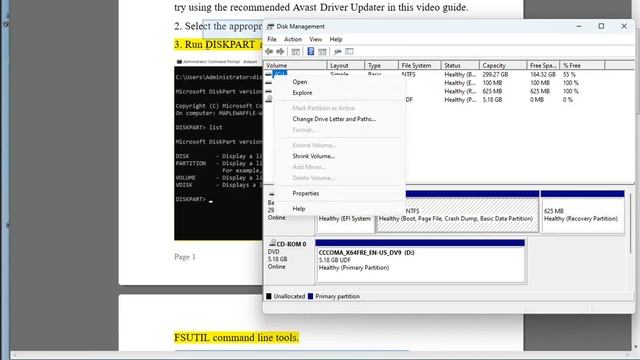Sort by the Volume column header
Screen dimensions: 640x360
pos(296,65)
